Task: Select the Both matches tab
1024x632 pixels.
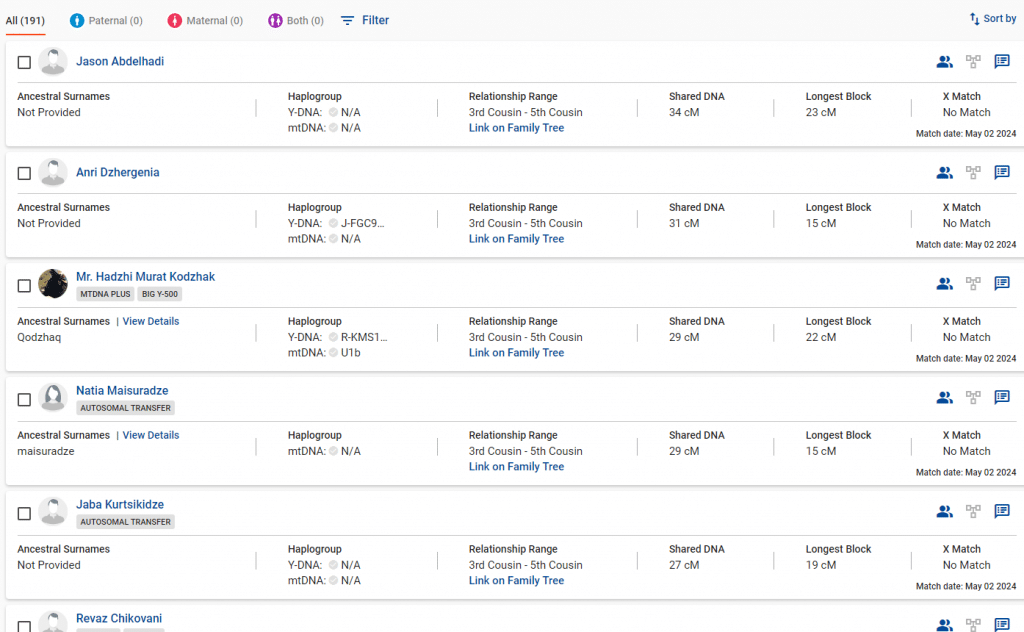Action: tap(296, 20)
